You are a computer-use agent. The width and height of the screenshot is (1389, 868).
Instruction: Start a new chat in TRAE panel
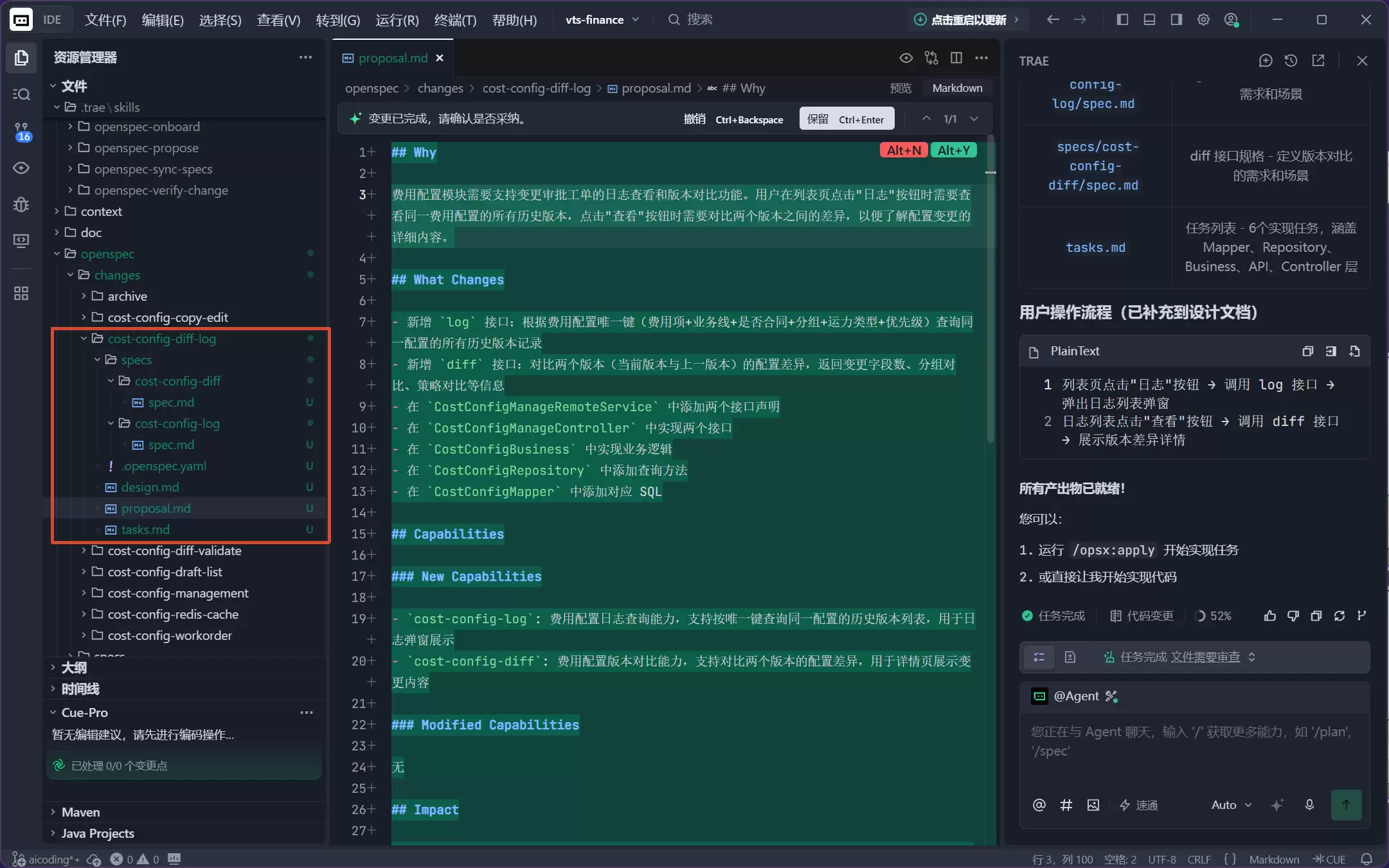click(x=1265, y=60)
